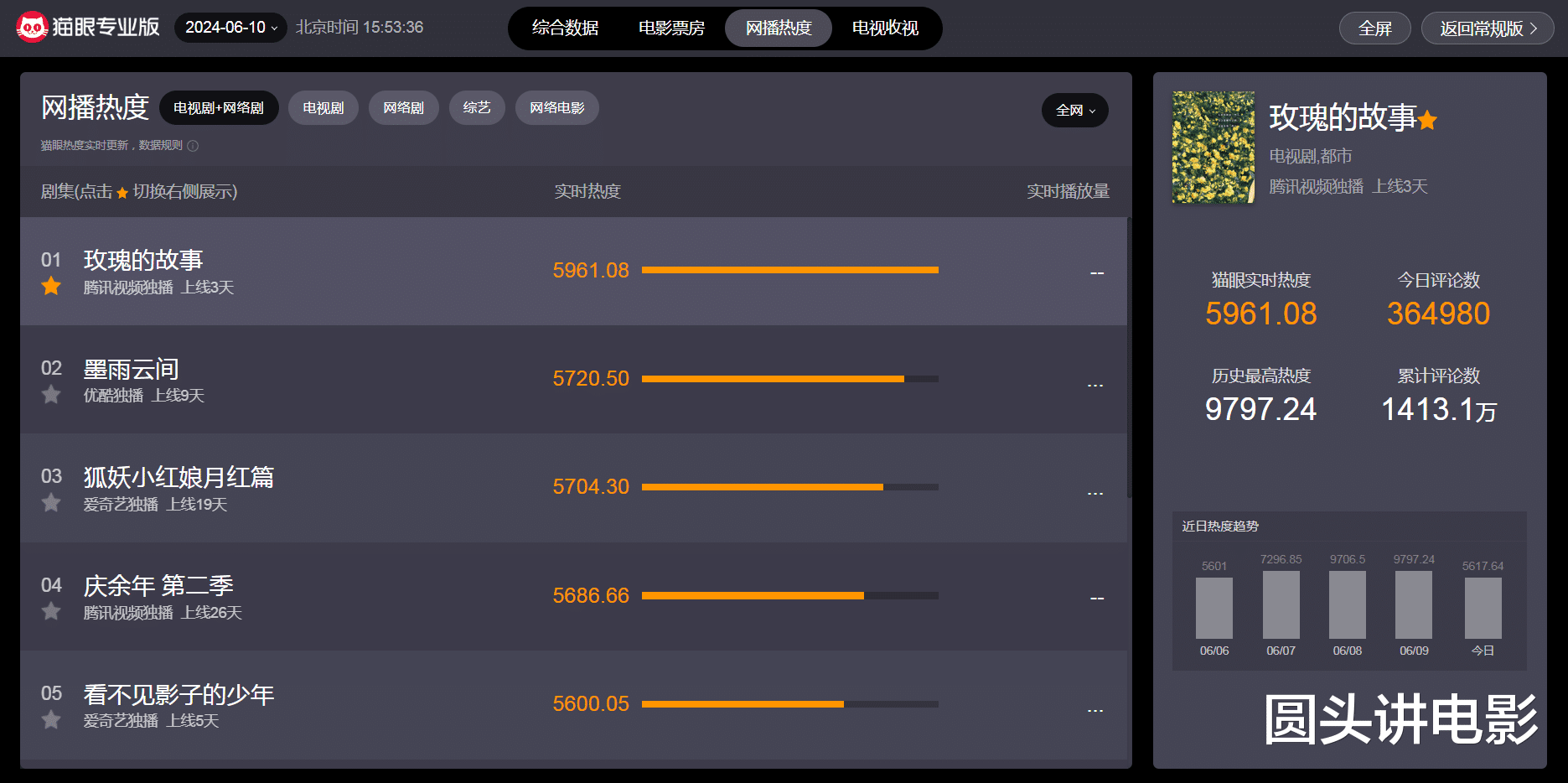Viewport: 1568px width, 783px height.
Task: Click title 玫瑰的故事 in list
Action: pos(143,261)
